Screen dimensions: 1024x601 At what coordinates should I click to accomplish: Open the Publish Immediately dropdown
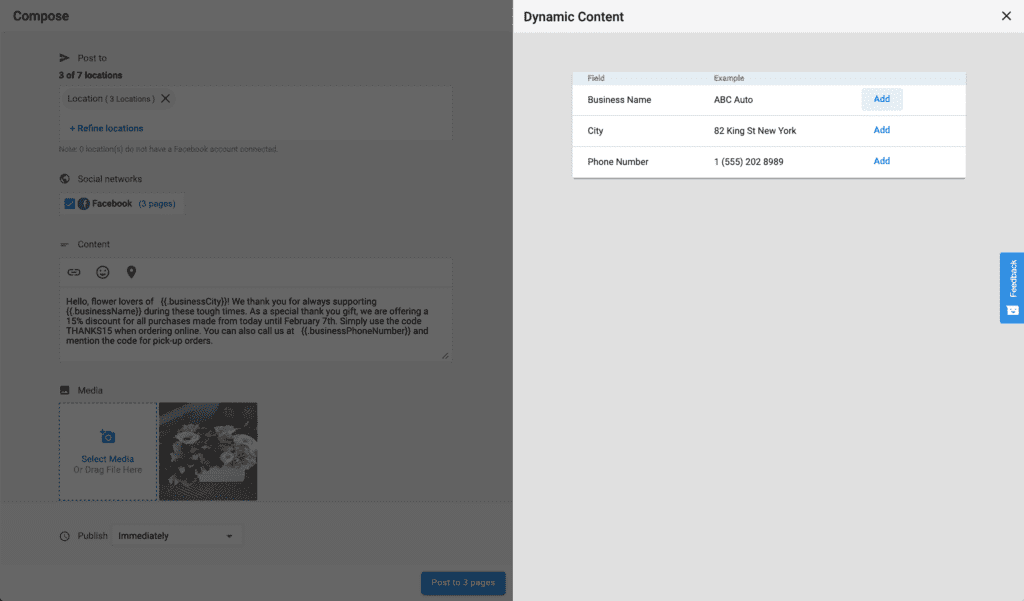click(x=176, y=536)
